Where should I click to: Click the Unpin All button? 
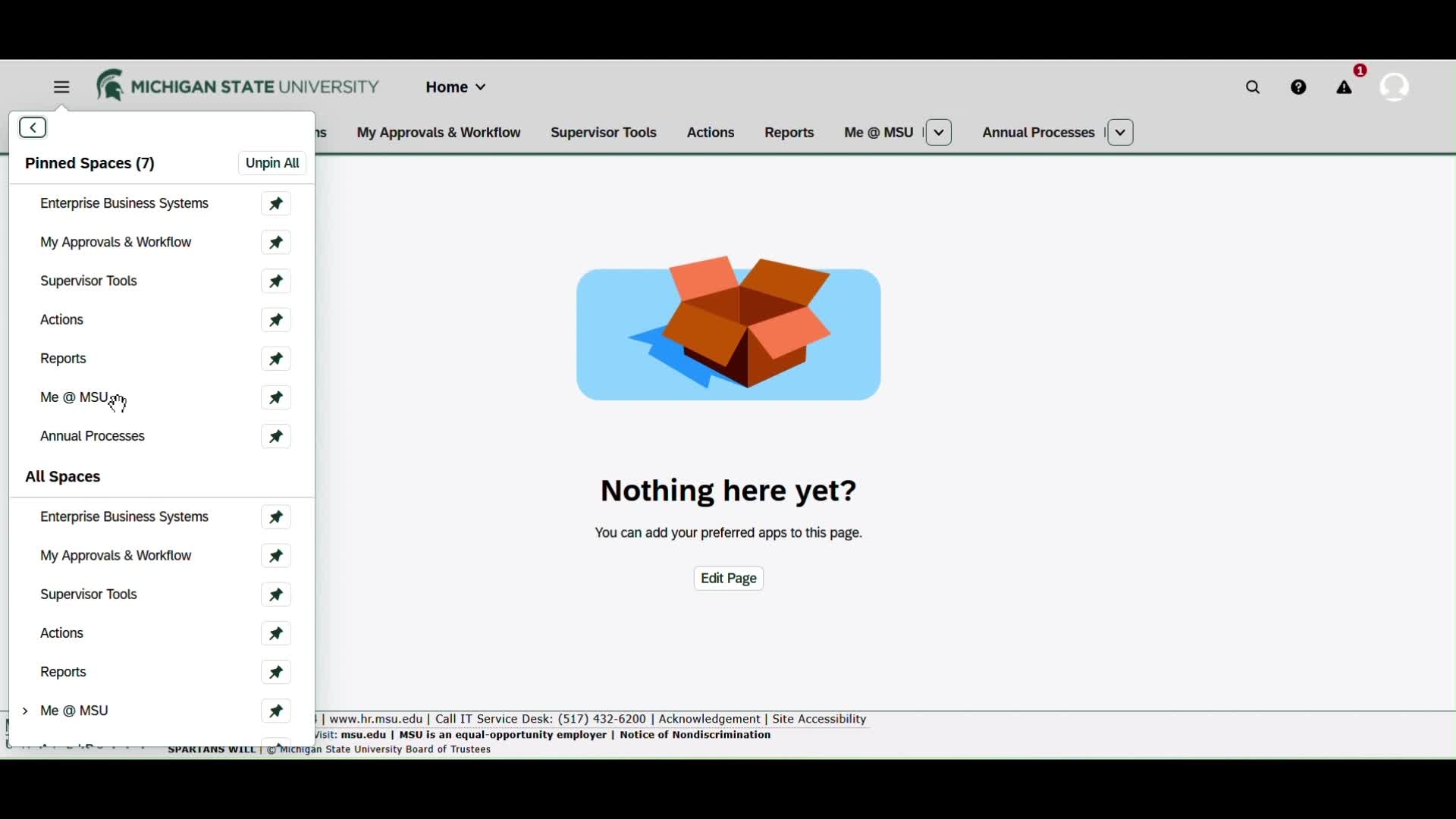(x=273, y=165)
